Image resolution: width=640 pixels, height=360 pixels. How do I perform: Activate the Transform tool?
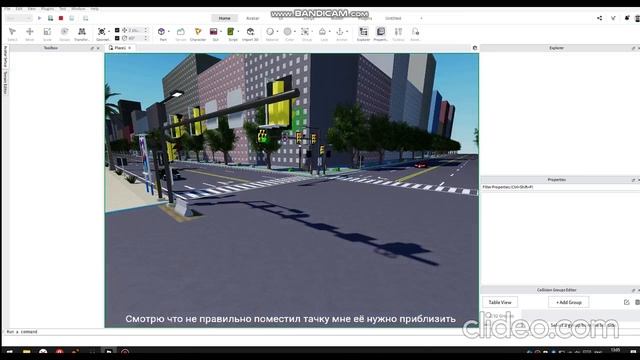pyautogui.click(x=82, y=34)
